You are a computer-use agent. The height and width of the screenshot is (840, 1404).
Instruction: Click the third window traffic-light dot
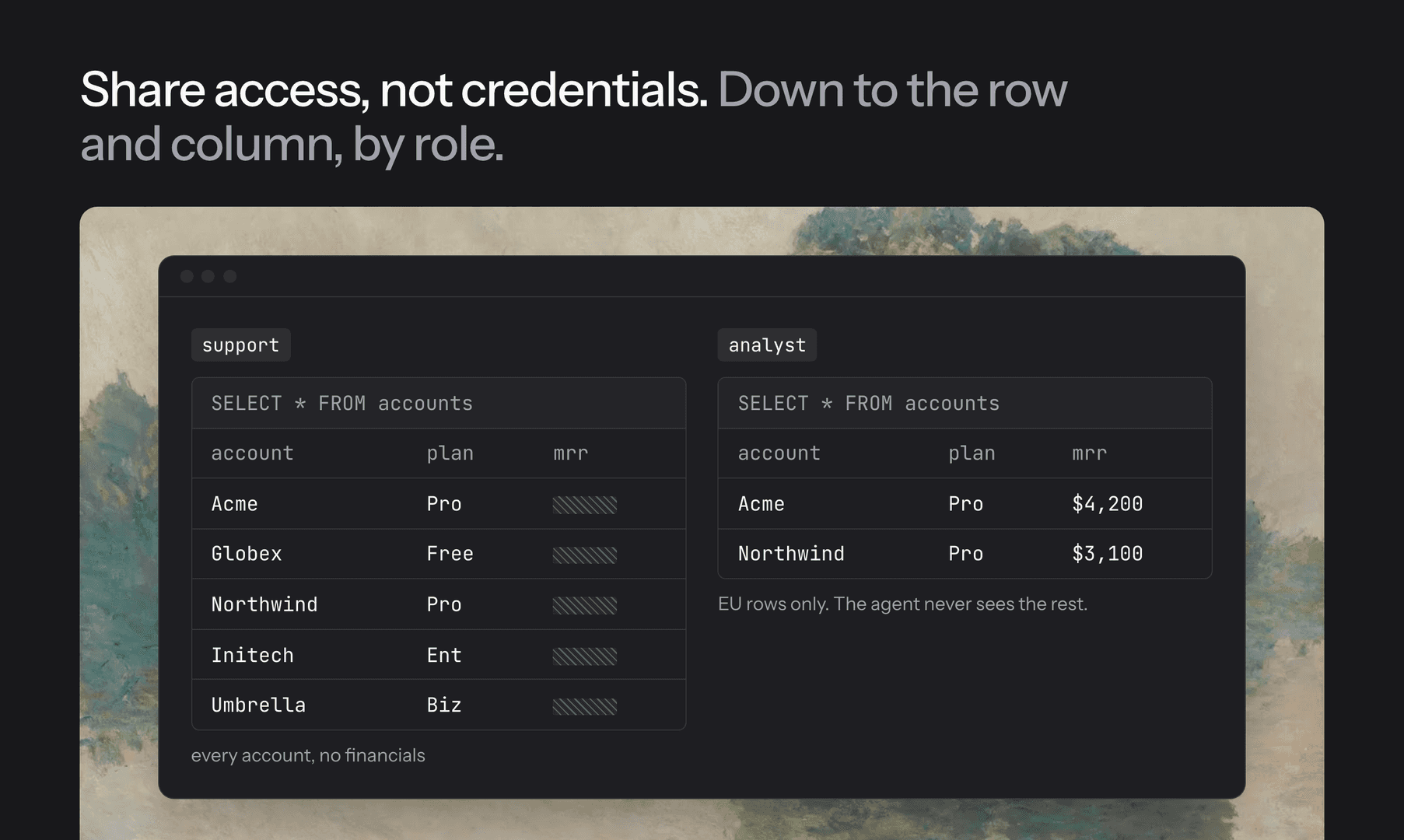(x=229, y=276)
